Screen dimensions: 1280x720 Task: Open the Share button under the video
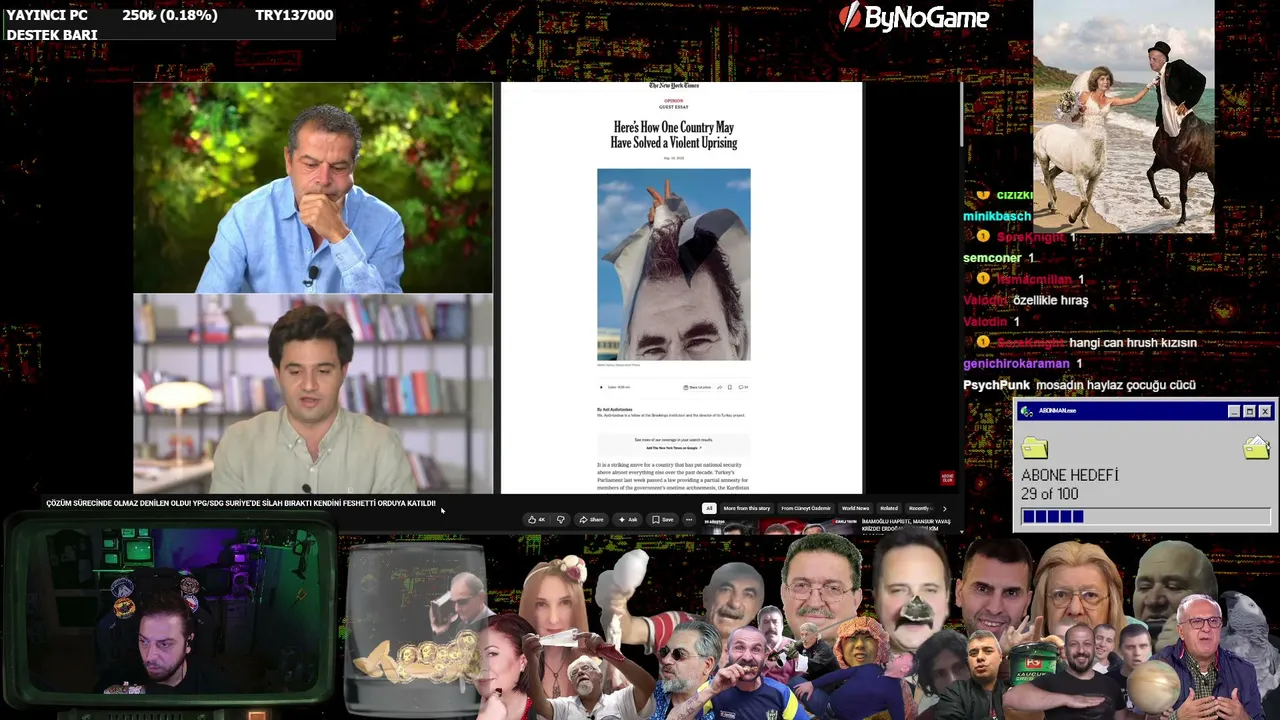click(x=591, y=519)
